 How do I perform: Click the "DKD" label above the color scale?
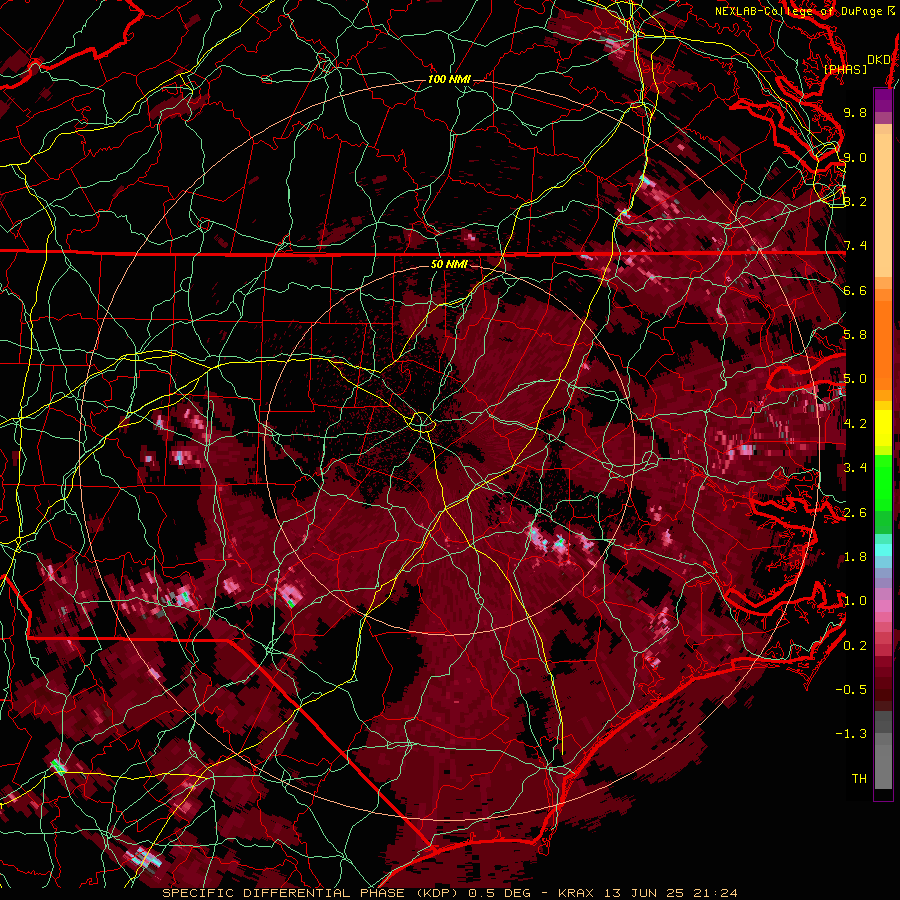(878, 60)
